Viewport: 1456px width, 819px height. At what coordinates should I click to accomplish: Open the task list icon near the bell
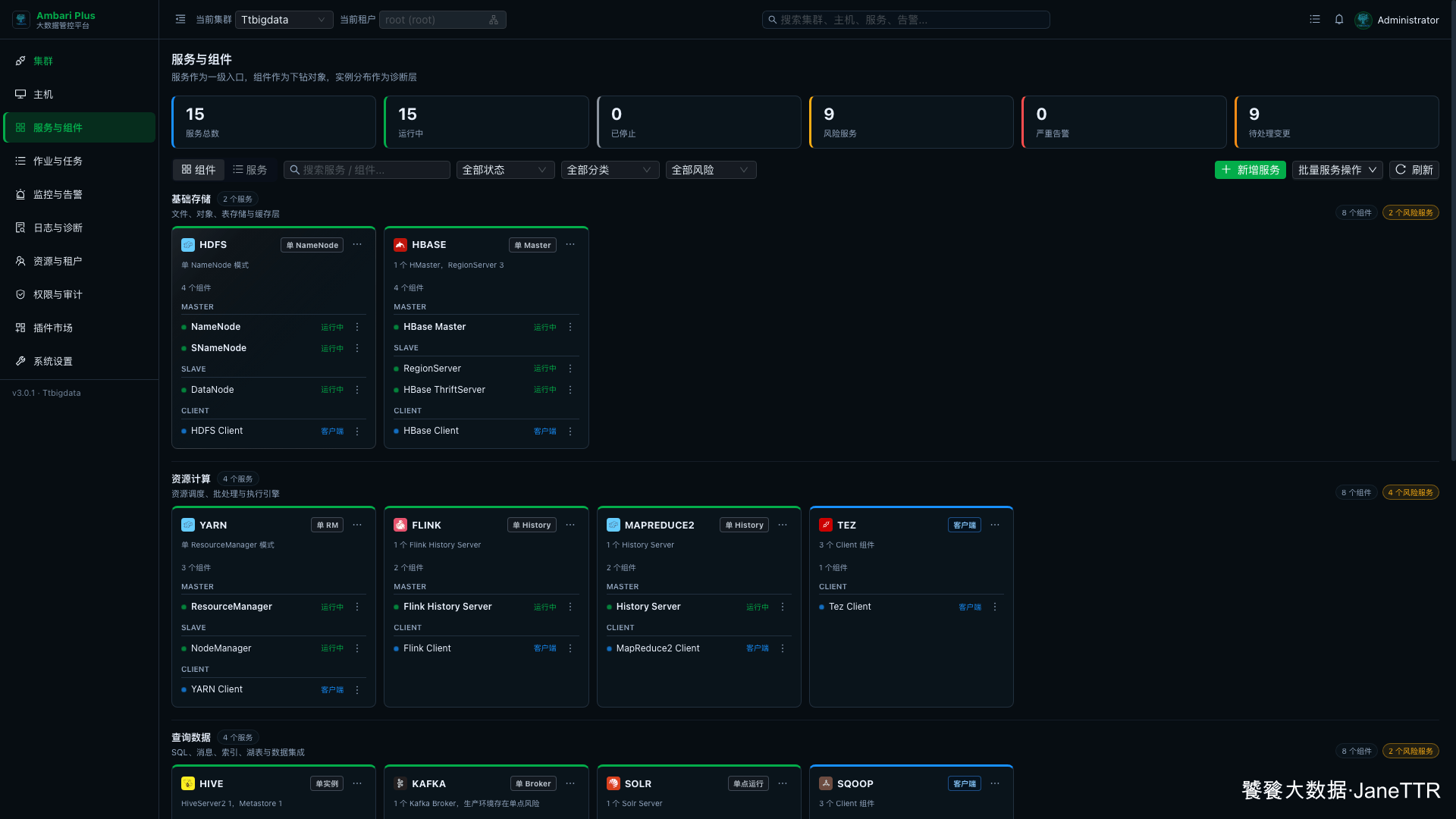pos(1315,20)
